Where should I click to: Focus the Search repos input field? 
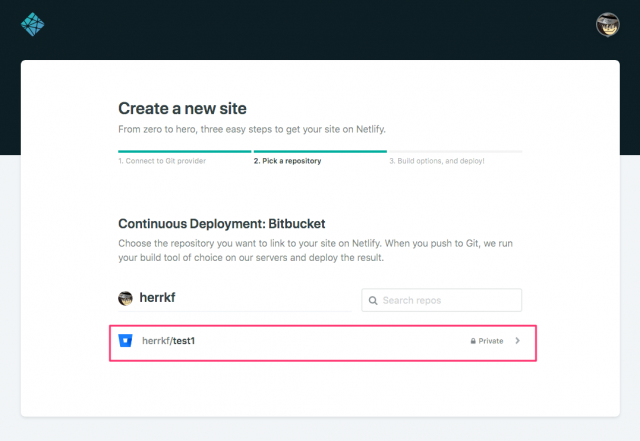(442, 300)
